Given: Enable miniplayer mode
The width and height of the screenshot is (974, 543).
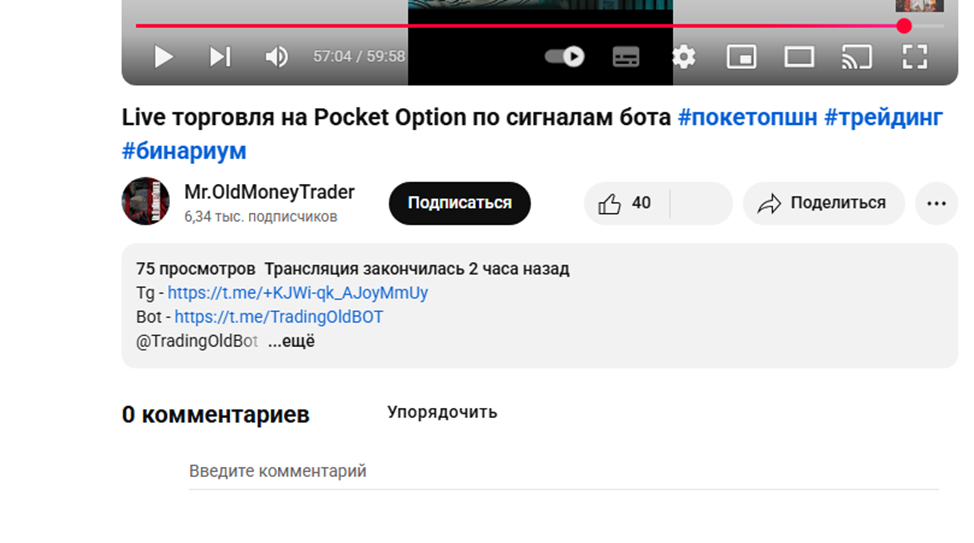Looking at the screenshot, I should [742, 57].
